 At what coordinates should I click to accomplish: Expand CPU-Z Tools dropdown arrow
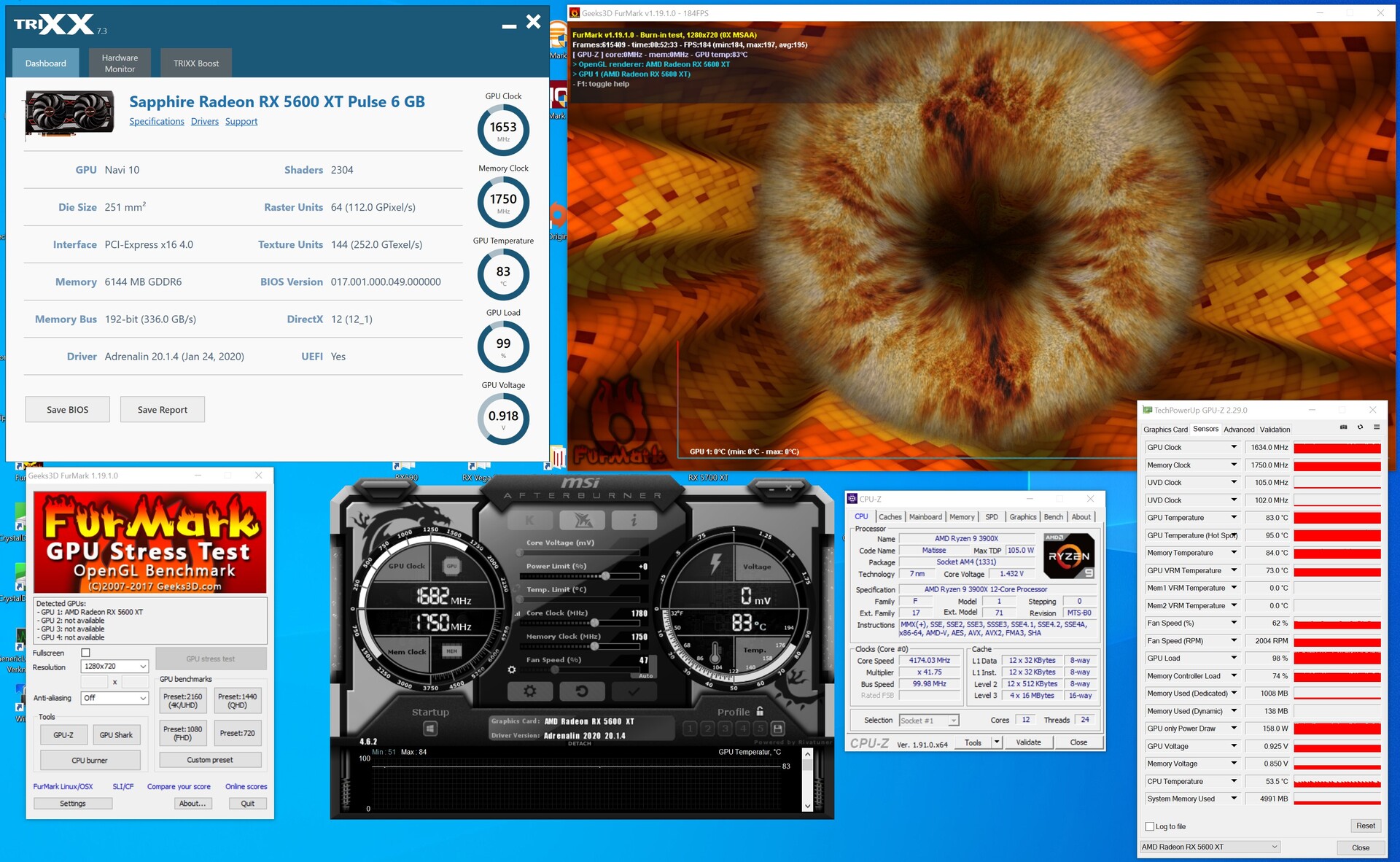coord(997,742)
